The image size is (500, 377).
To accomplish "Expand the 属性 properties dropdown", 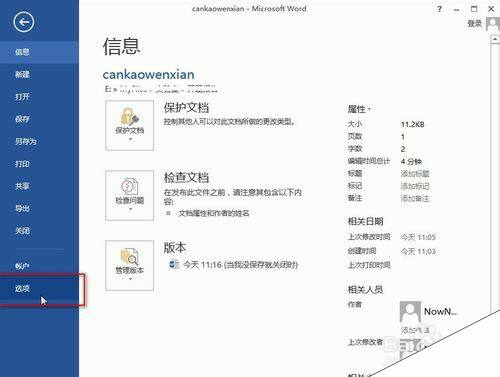I will (x=359, y=109).
